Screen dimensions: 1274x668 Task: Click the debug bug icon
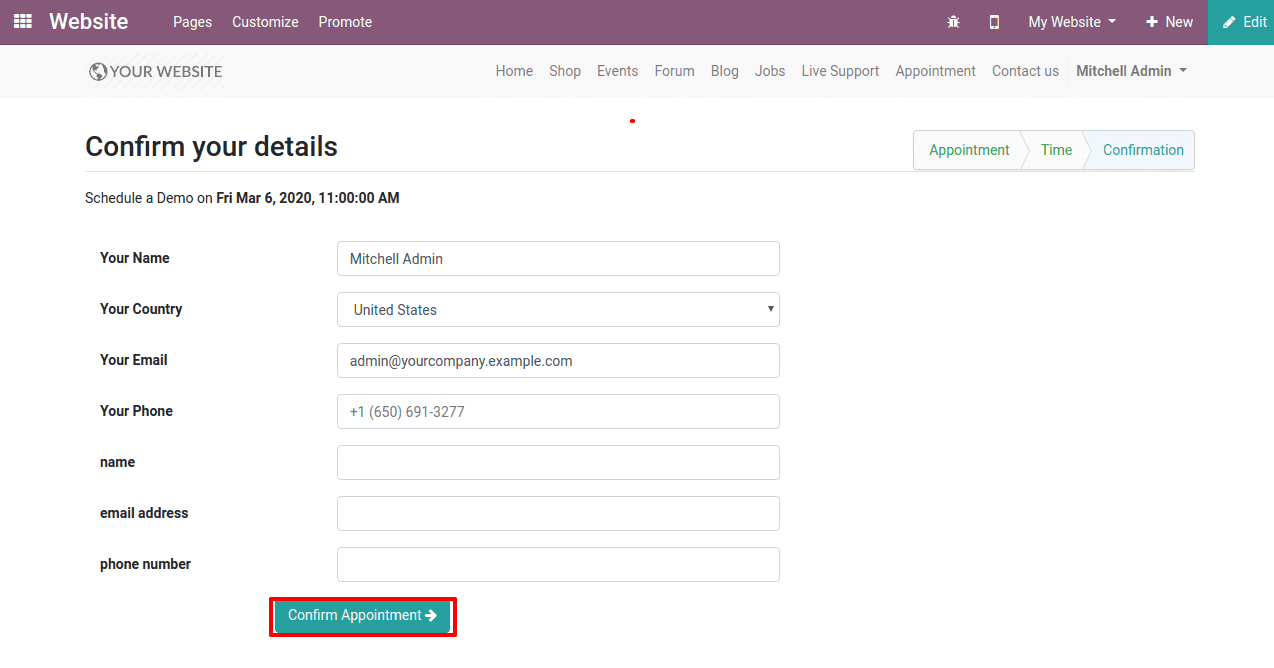coord(953,22)
